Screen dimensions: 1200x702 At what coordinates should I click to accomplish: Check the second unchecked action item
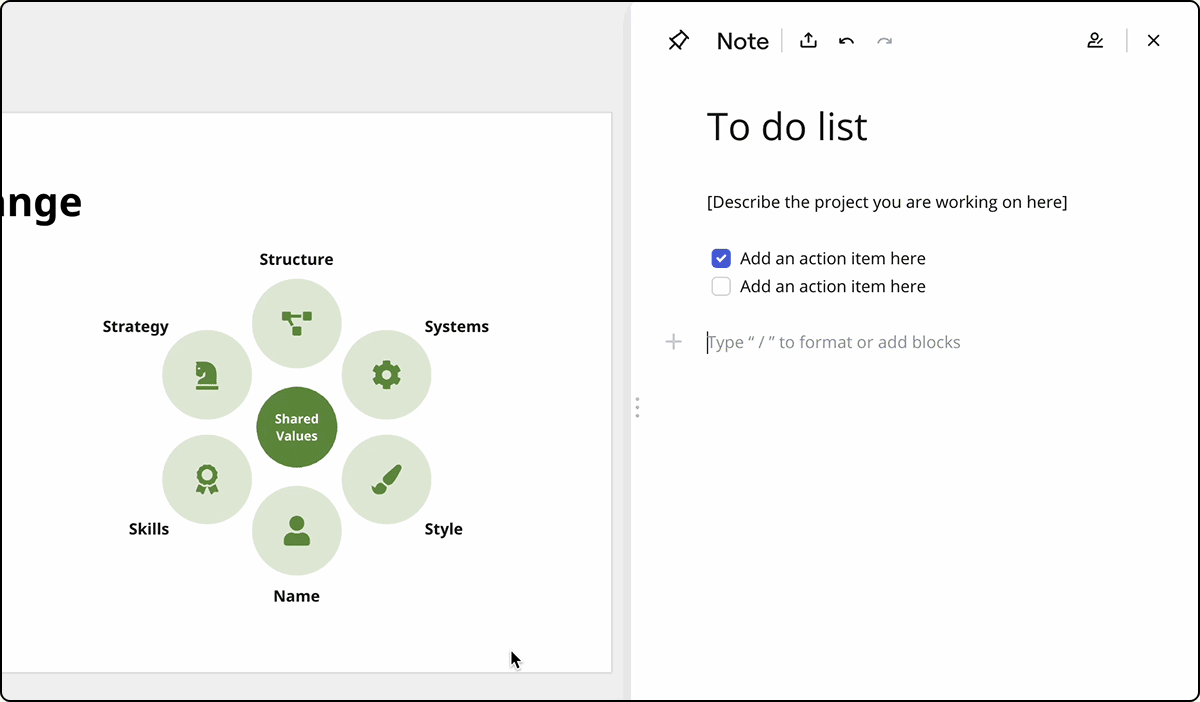pos(721,287)
